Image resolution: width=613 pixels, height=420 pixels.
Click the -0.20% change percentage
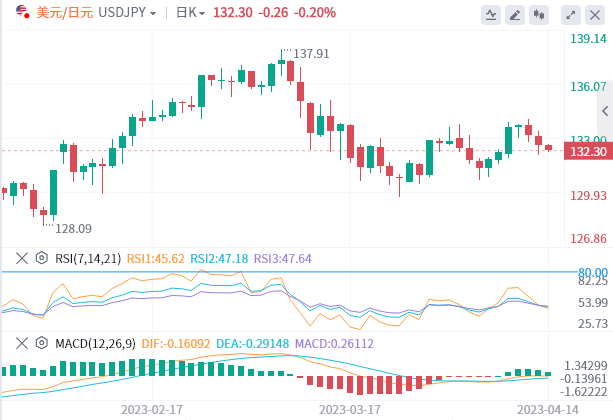click(x=315, y=13)
